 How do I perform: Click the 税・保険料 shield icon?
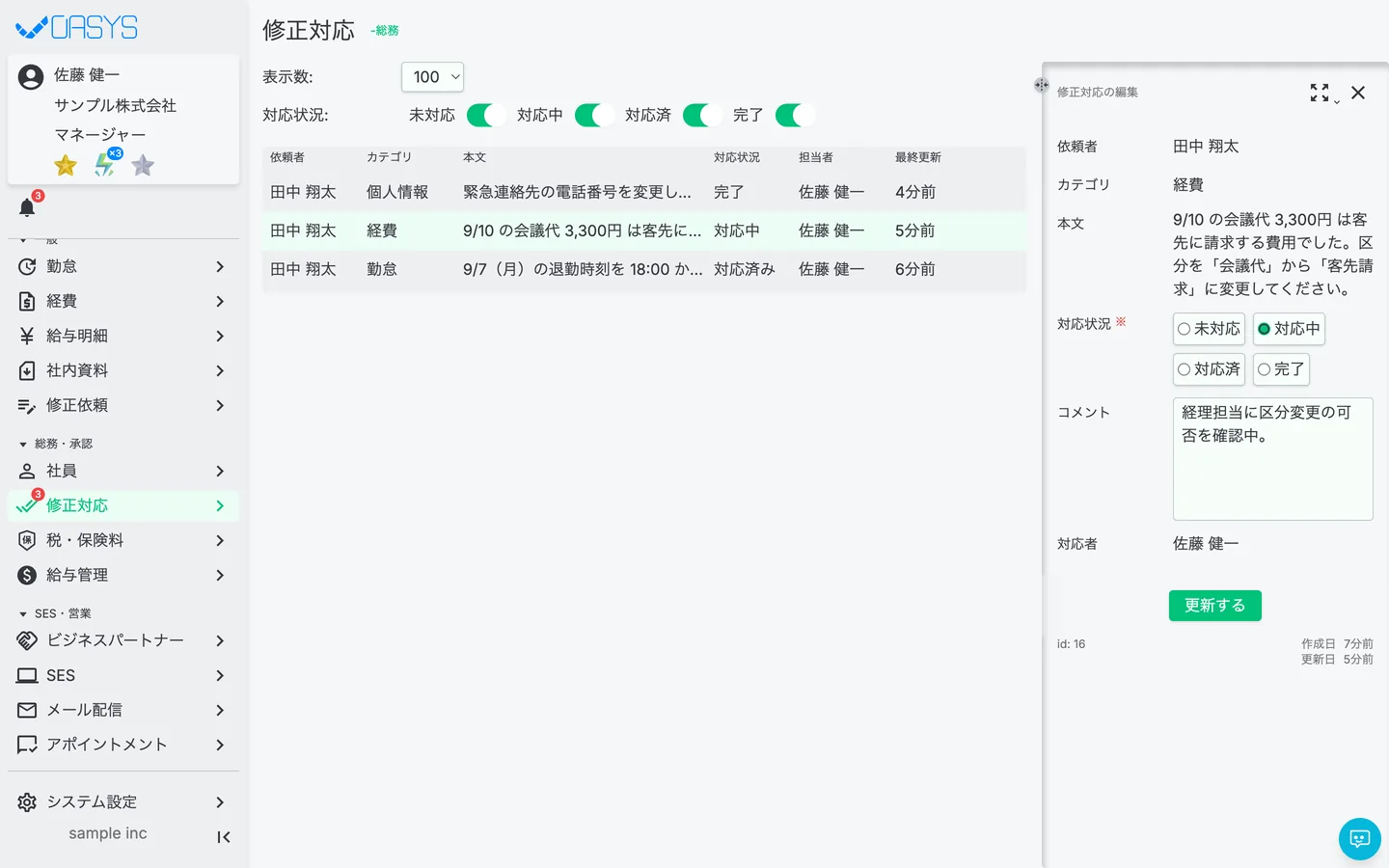tap(27, 540)
